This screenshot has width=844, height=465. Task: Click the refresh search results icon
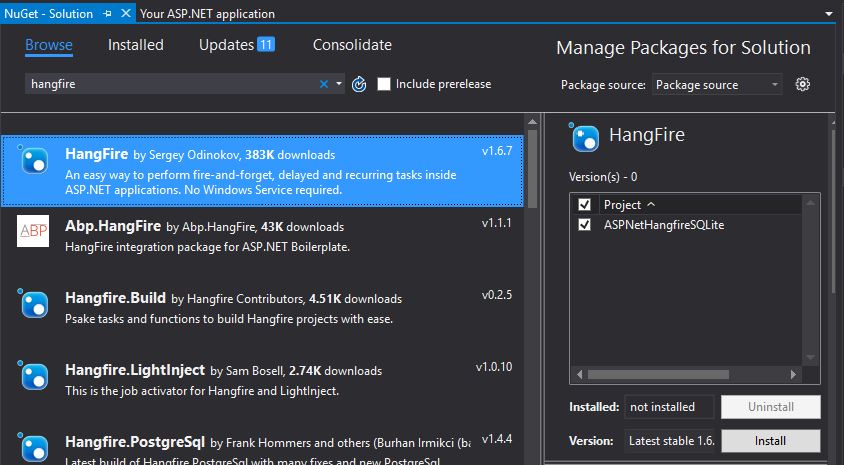coord(359,84)
